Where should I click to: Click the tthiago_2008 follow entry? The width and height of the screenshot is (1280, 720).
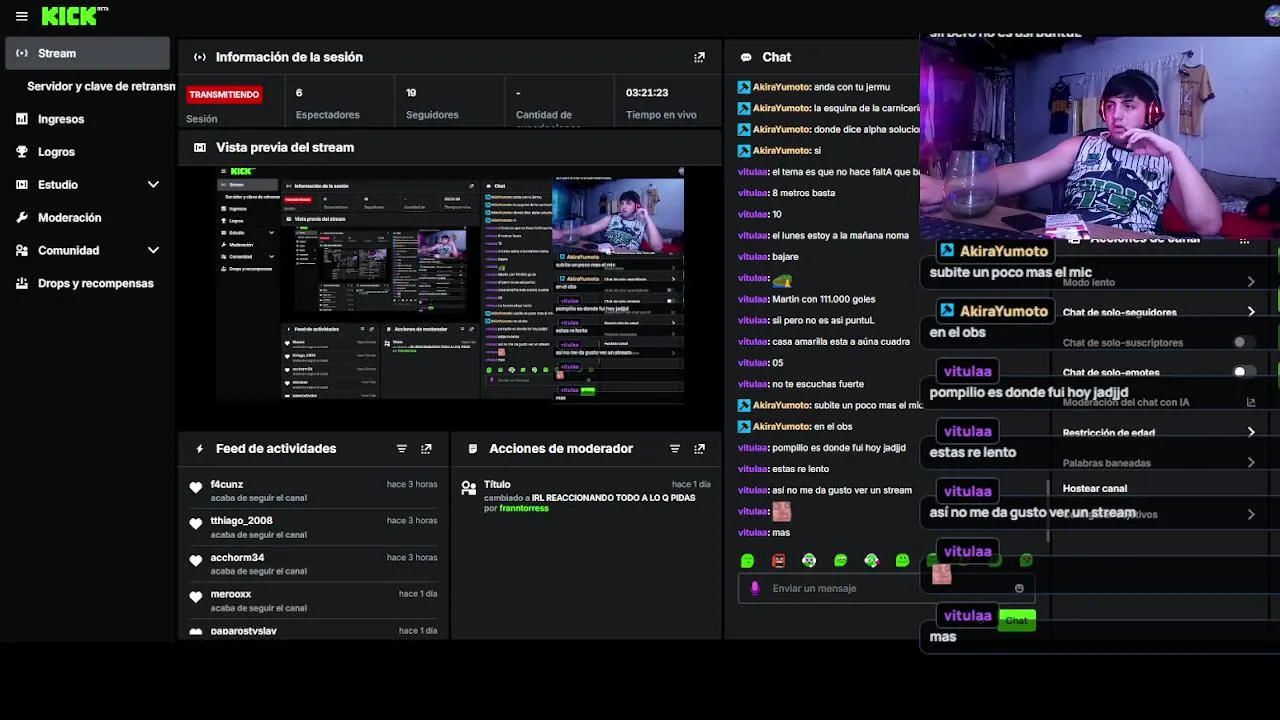pos(314,527)
